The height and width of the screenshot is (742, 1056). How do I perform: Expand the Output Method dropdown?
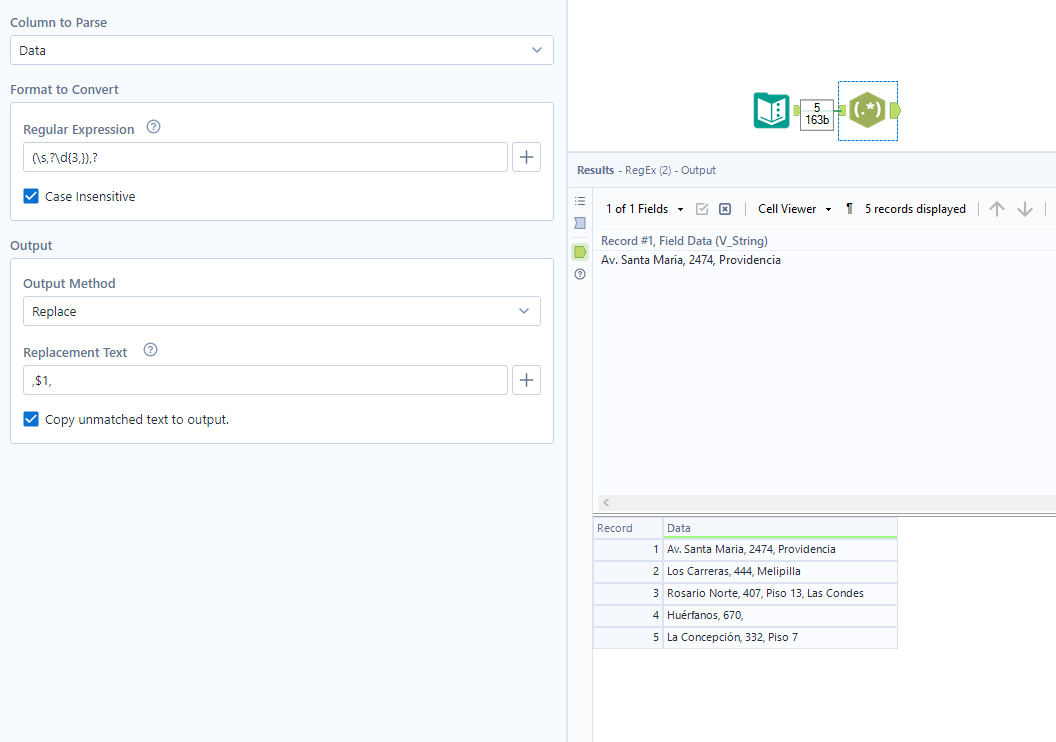coord(282,311)
